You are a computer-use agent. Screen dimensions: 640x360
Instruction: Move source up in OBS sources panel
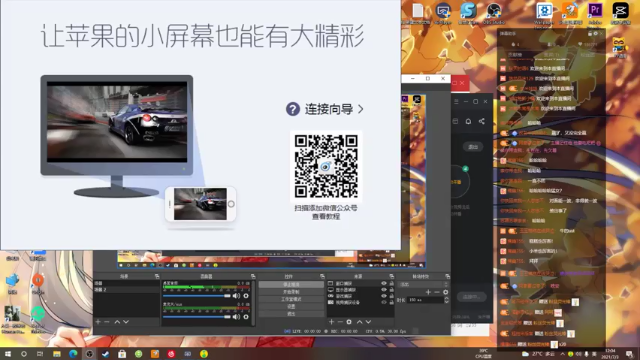pos(360,322)
